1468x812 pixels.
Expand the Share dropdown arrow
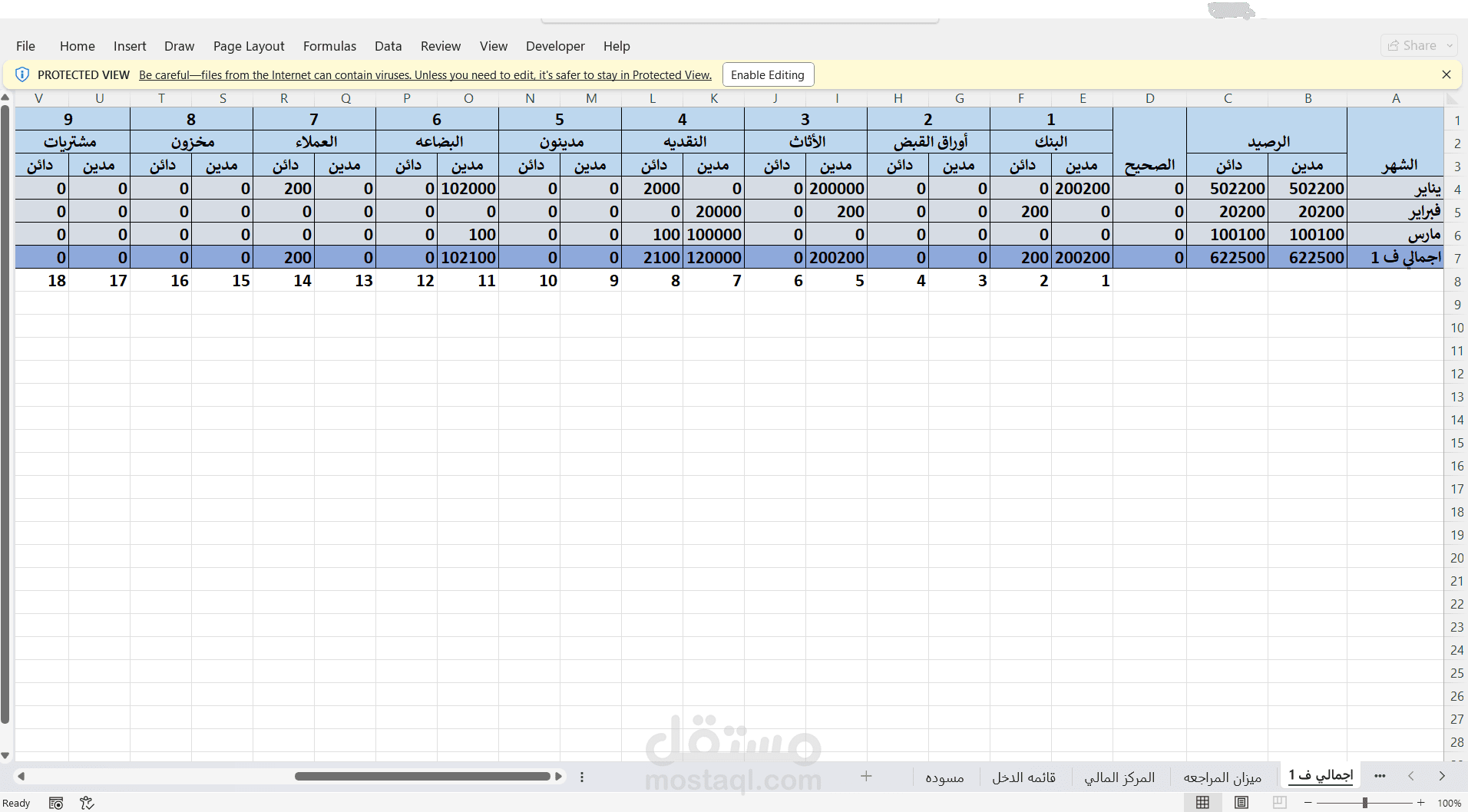(1450, 45)
